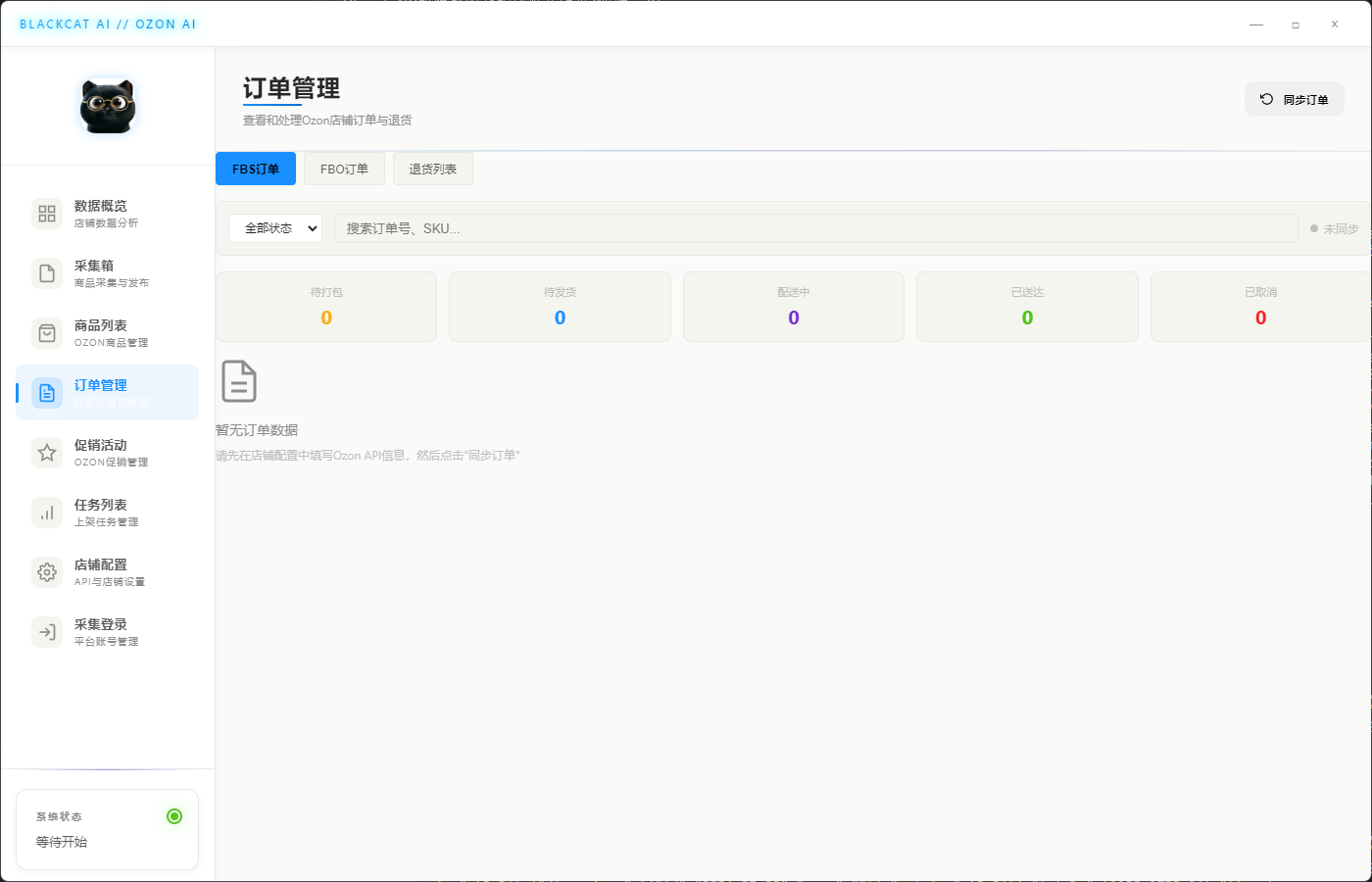Open the 全部状态 status dropdown
This screenshot has height=882, width=1372.
point(275,228)
